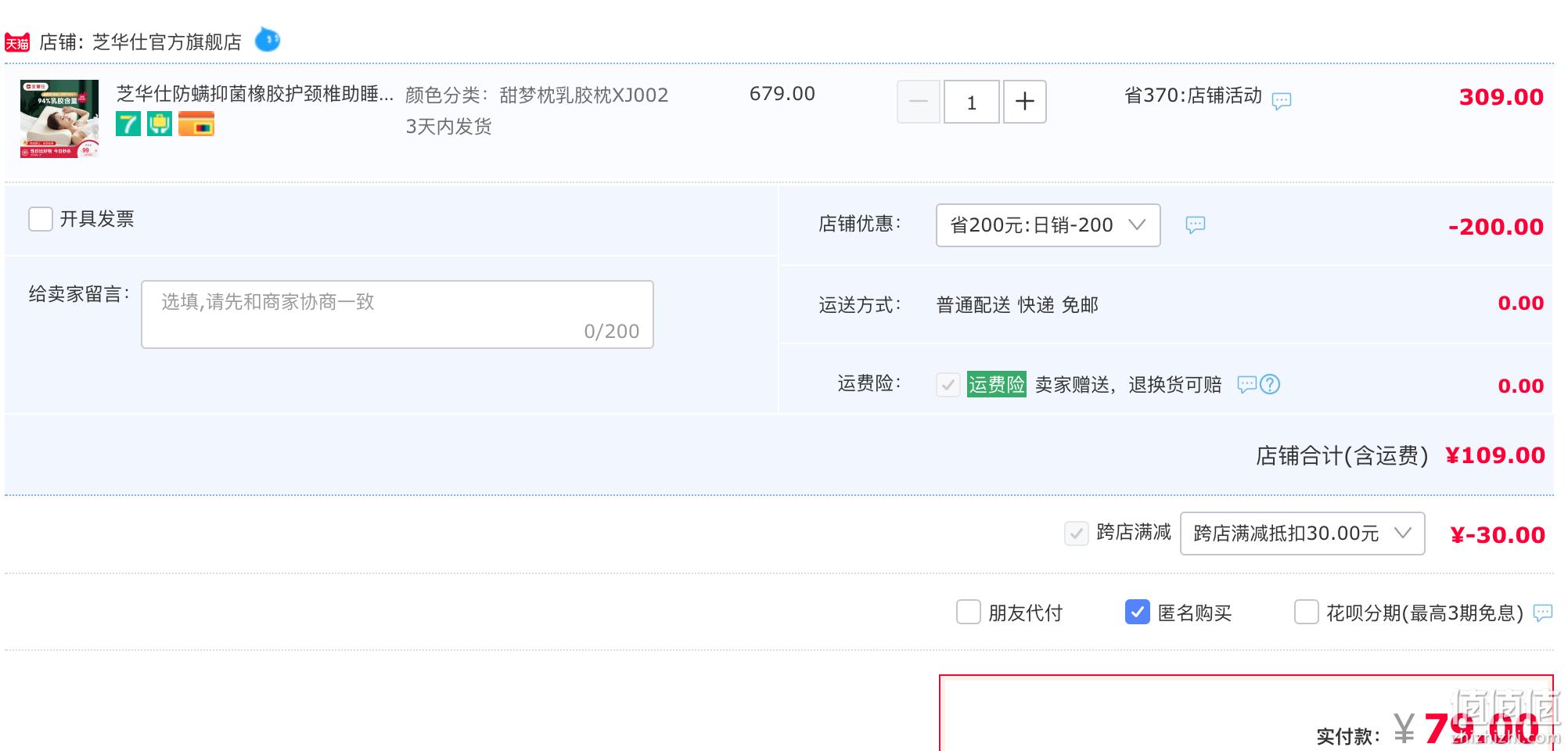Toggle the 跨店满减 checkbox
The image size is (1568, 751).
coord(1077,534)
